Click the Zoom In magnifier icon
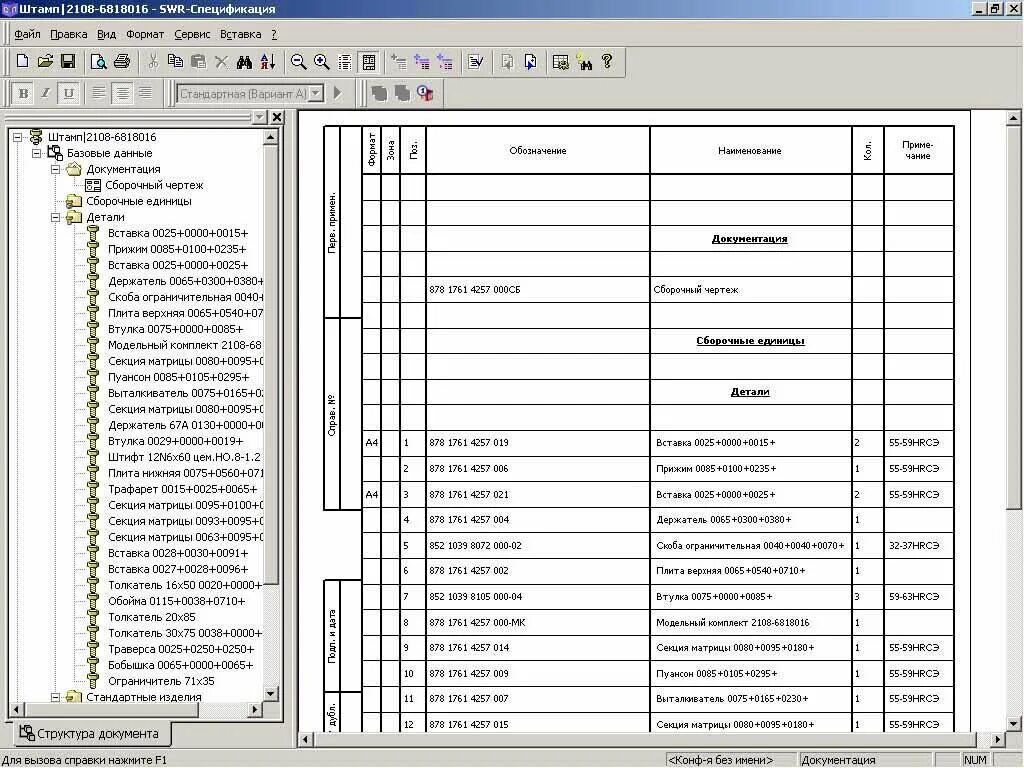The width and height of the screenshot is (1024, 768). coord(321,62)
